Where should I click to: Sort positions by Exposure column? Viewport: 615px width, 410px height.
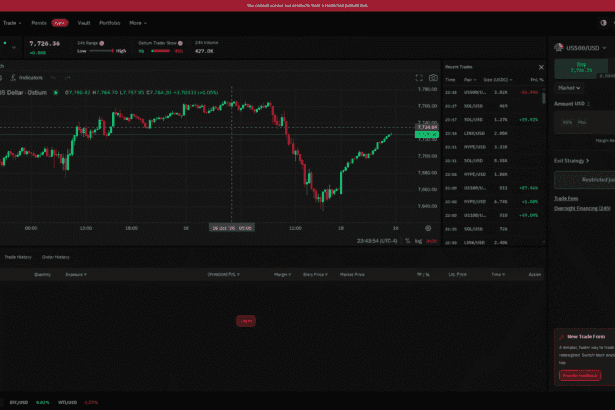[76, 275]
